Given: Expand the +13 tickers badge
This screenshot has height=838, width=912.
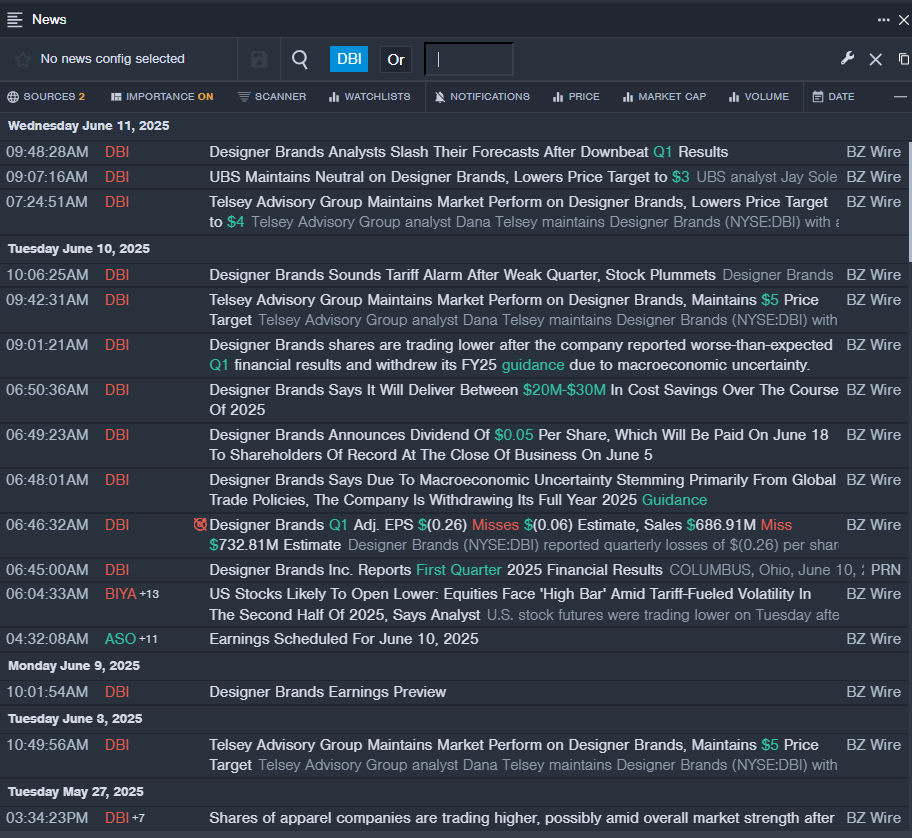Looking at the screenshot, I should pyautogui.click(x=149, y=594).
